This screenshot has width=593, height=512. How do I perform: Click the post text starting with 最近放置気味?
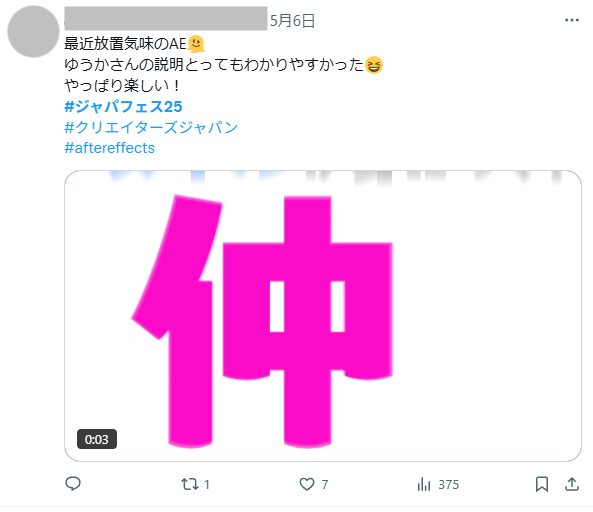[x=224, y=65]
